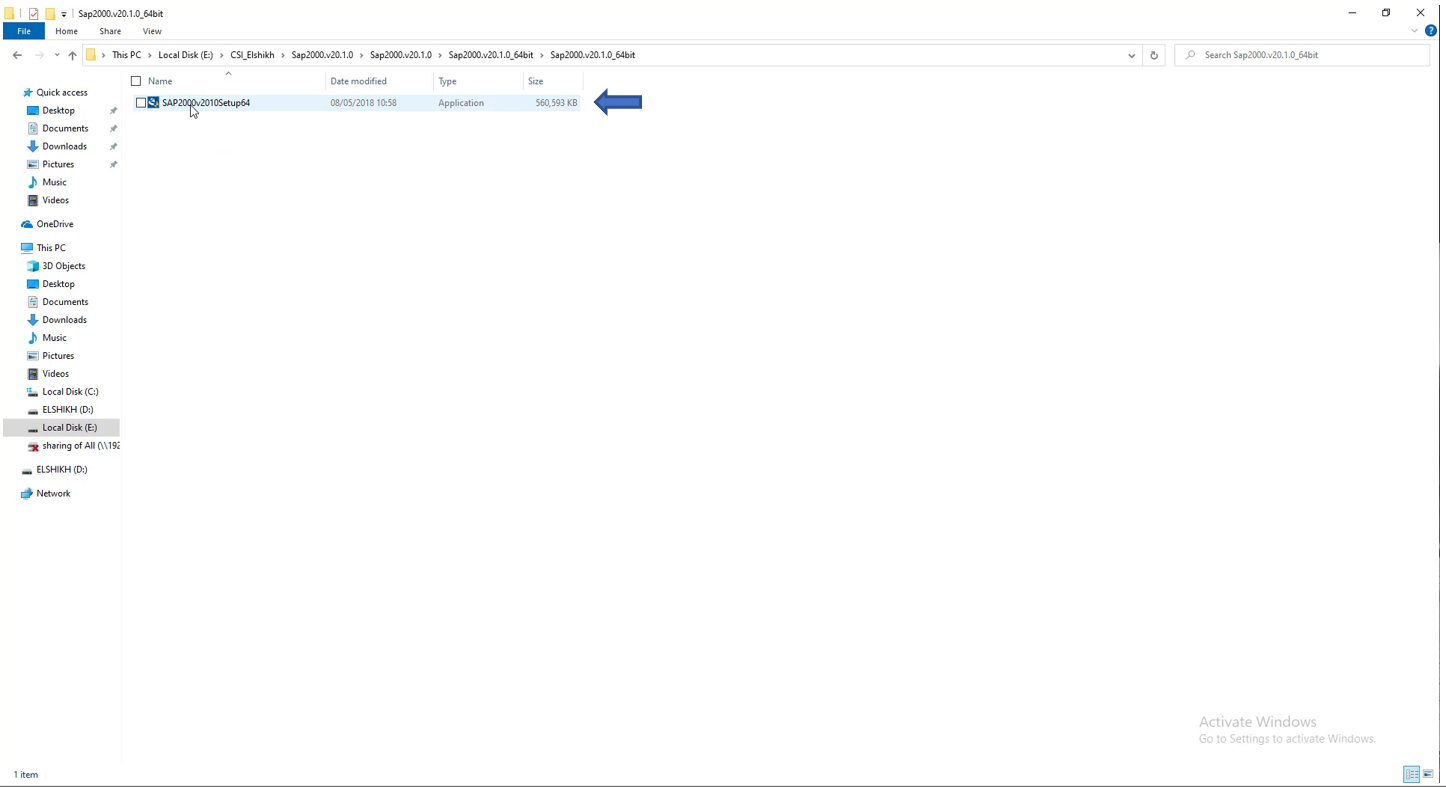Image resolution: width=1446 pixels, height=787 pixels.
Task: Refresh the folder with the refresh button
Action: tap(1153, 55)
